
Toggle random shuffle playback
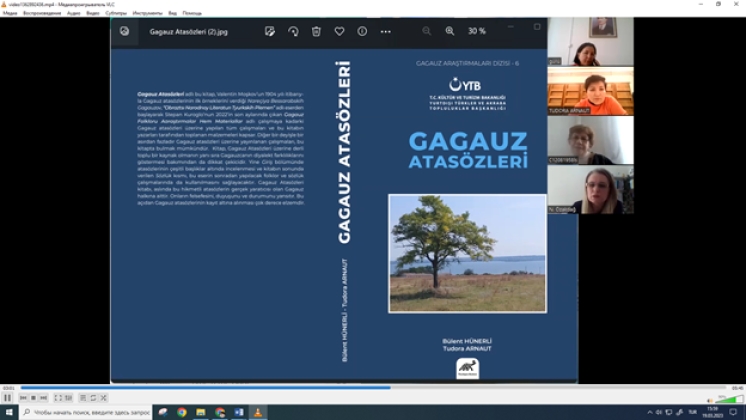105,398
